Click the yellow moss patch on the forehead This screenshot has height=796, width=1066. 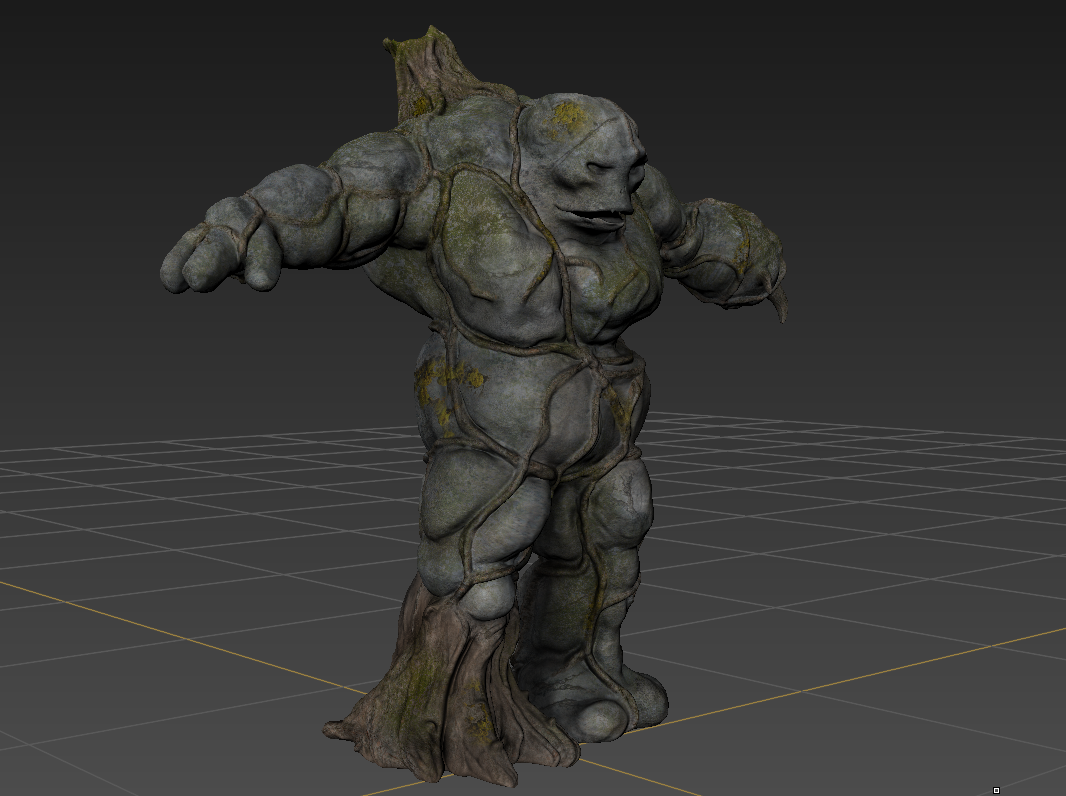567,116
